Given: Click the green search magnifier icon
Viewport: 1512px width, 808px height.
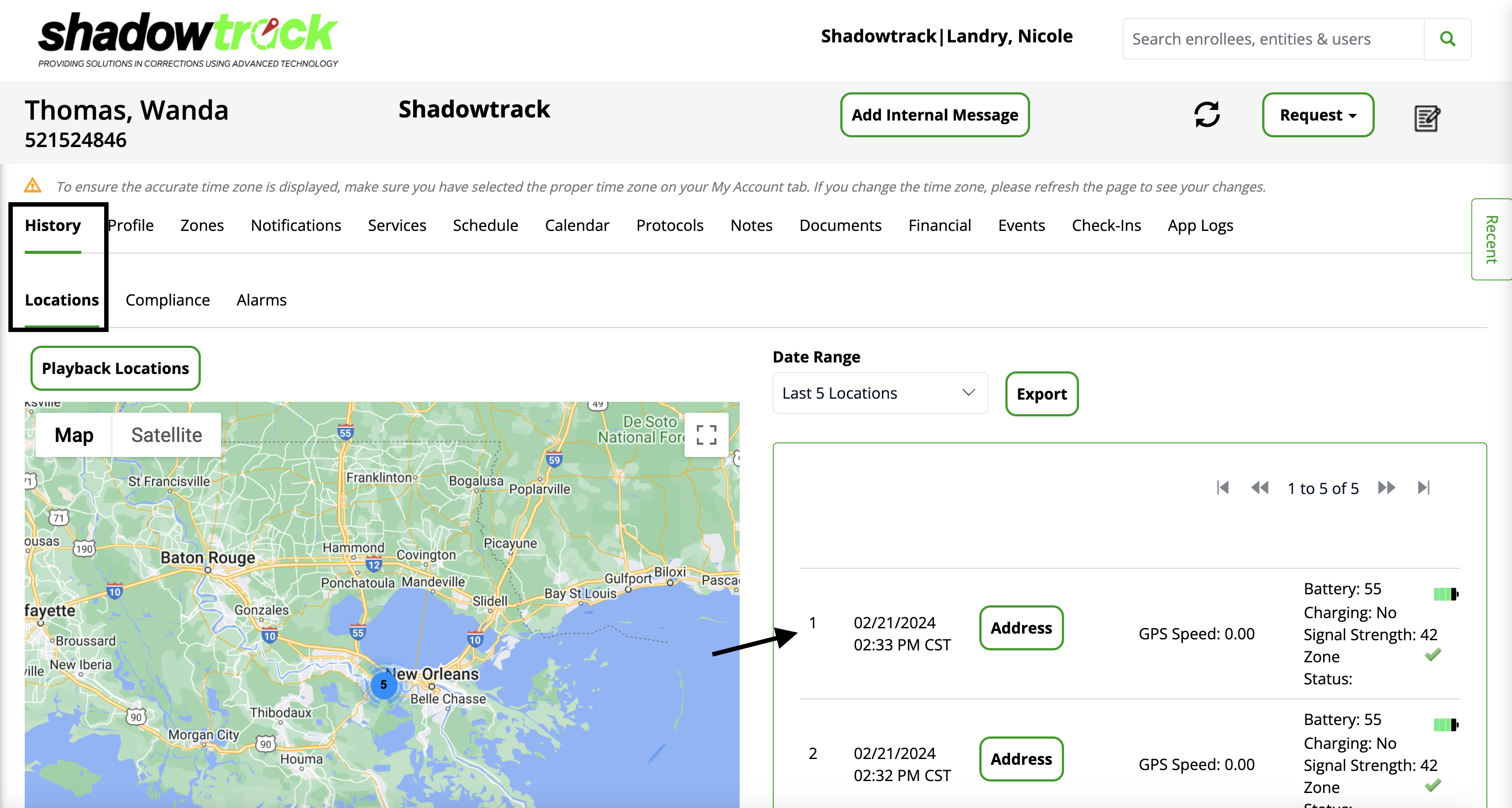Looking at the screenshot, I should click(1447, 39).
